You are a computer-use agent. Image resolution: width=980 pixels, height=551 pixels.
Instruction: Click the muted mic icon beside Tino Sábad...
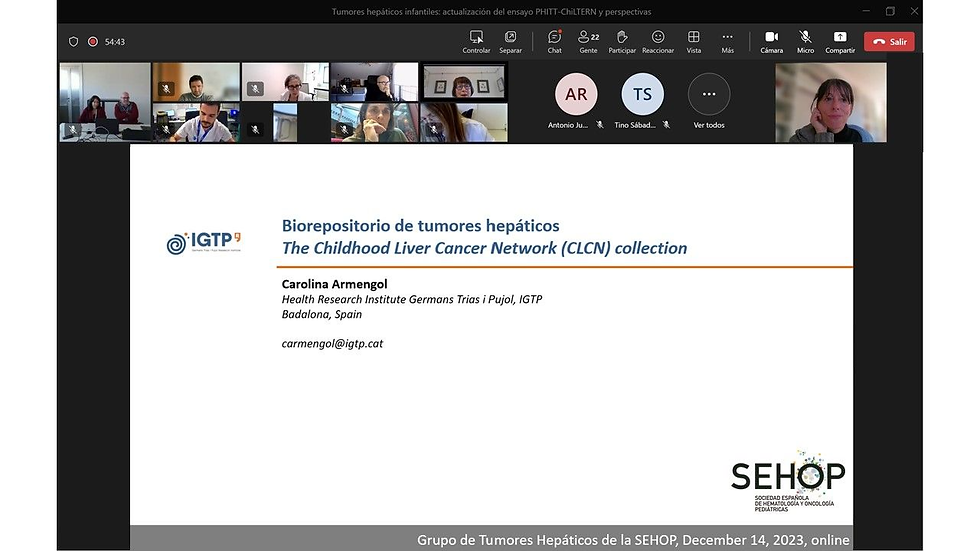coord(666,125)
